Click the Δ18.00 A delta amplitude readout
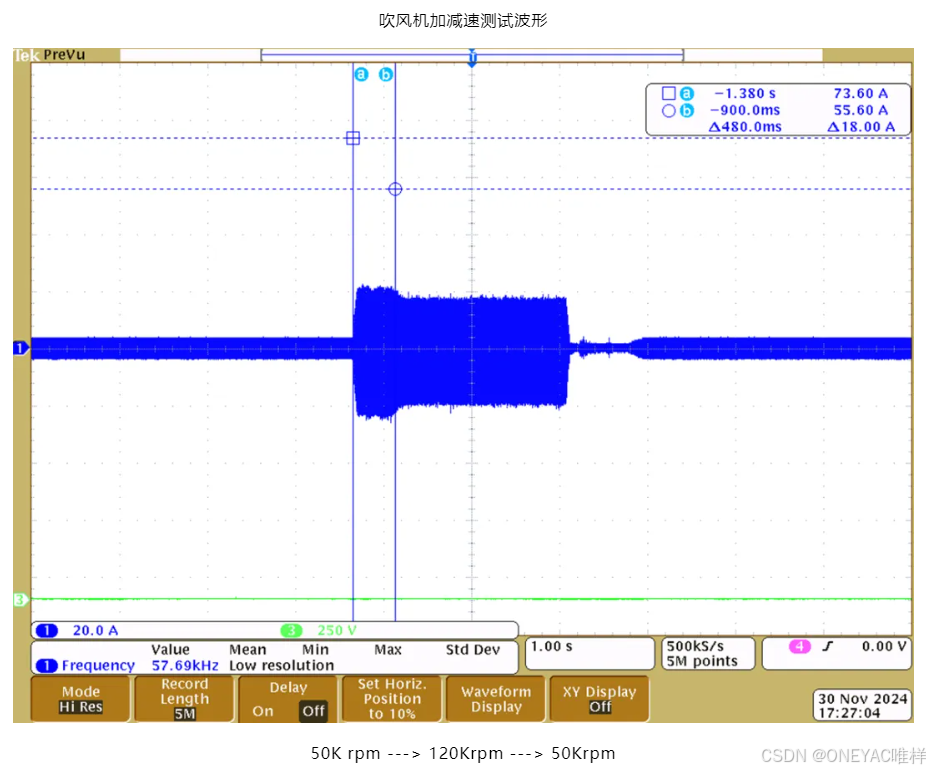 861,127
